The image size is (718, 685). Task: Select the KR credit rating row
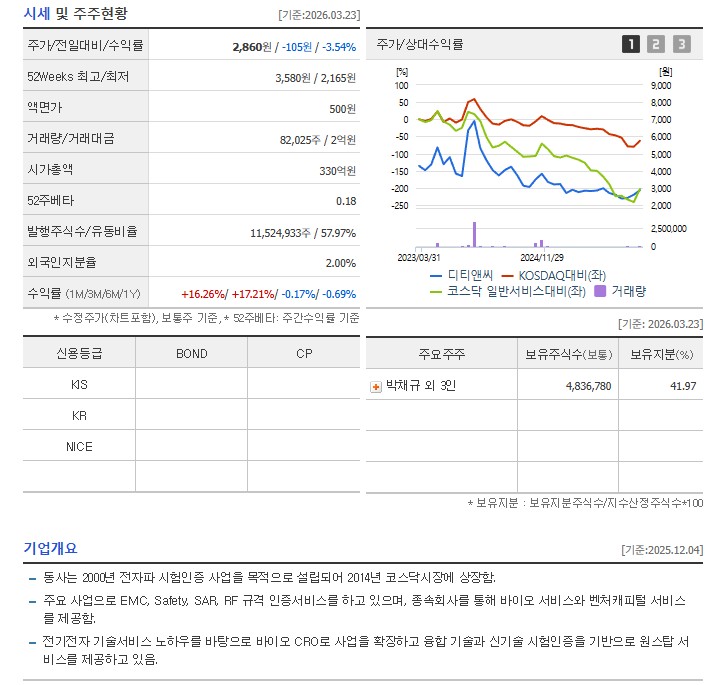click(191, 415)
